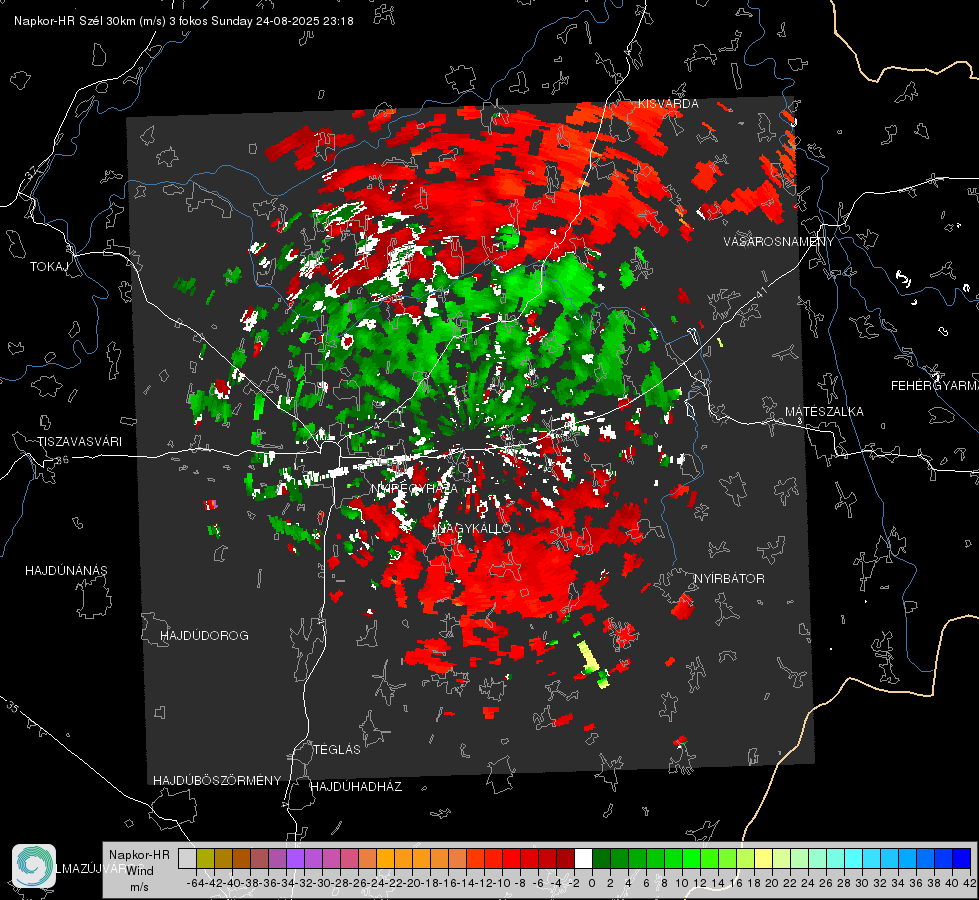Click the HAJDÚNÁNÁS town label
The height and width of the screenshot is (900, 979).
click(66, 571)
